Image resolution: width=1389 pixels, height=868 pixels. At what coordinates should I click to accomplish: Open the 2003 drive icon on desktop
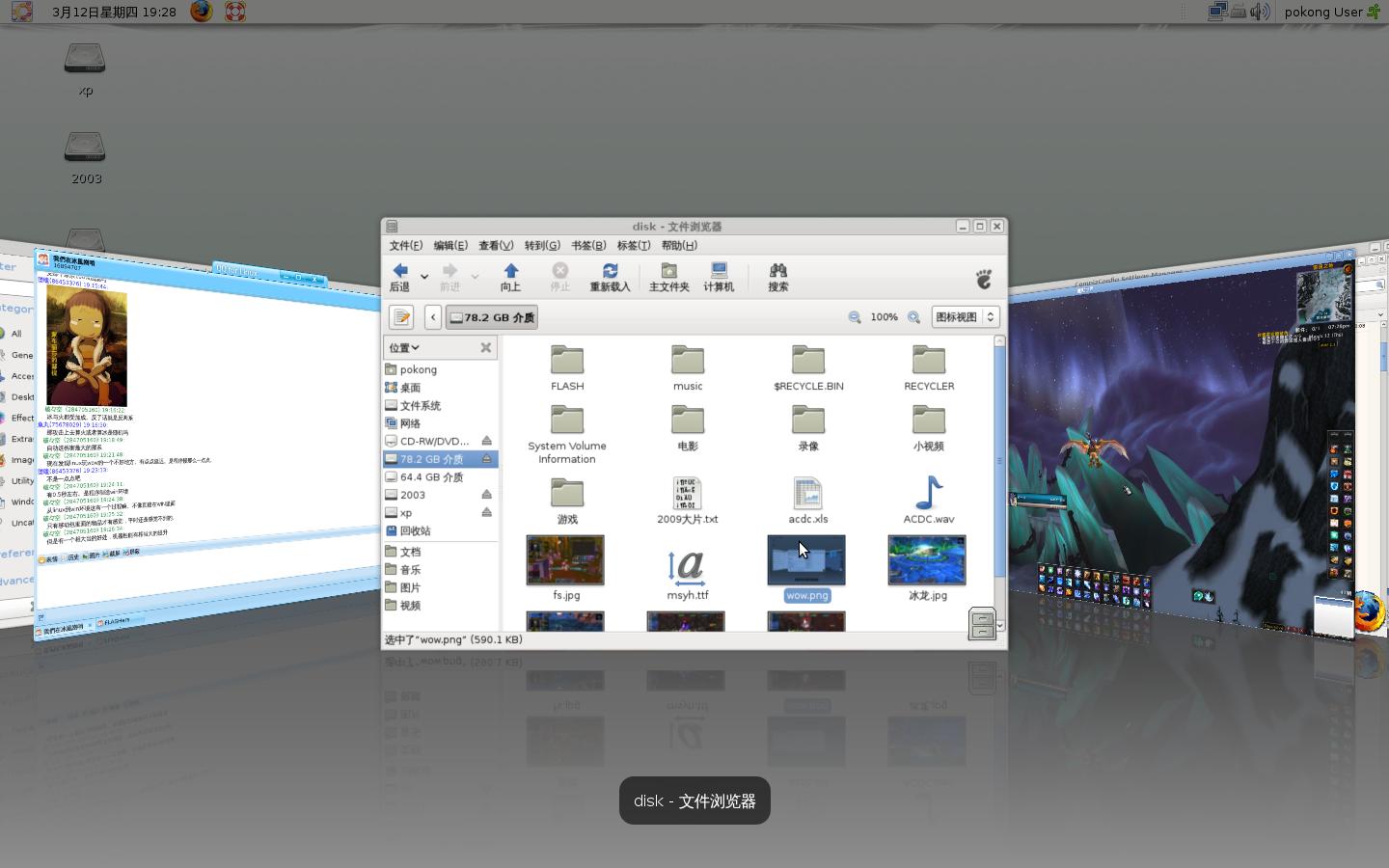coord(85,147)
